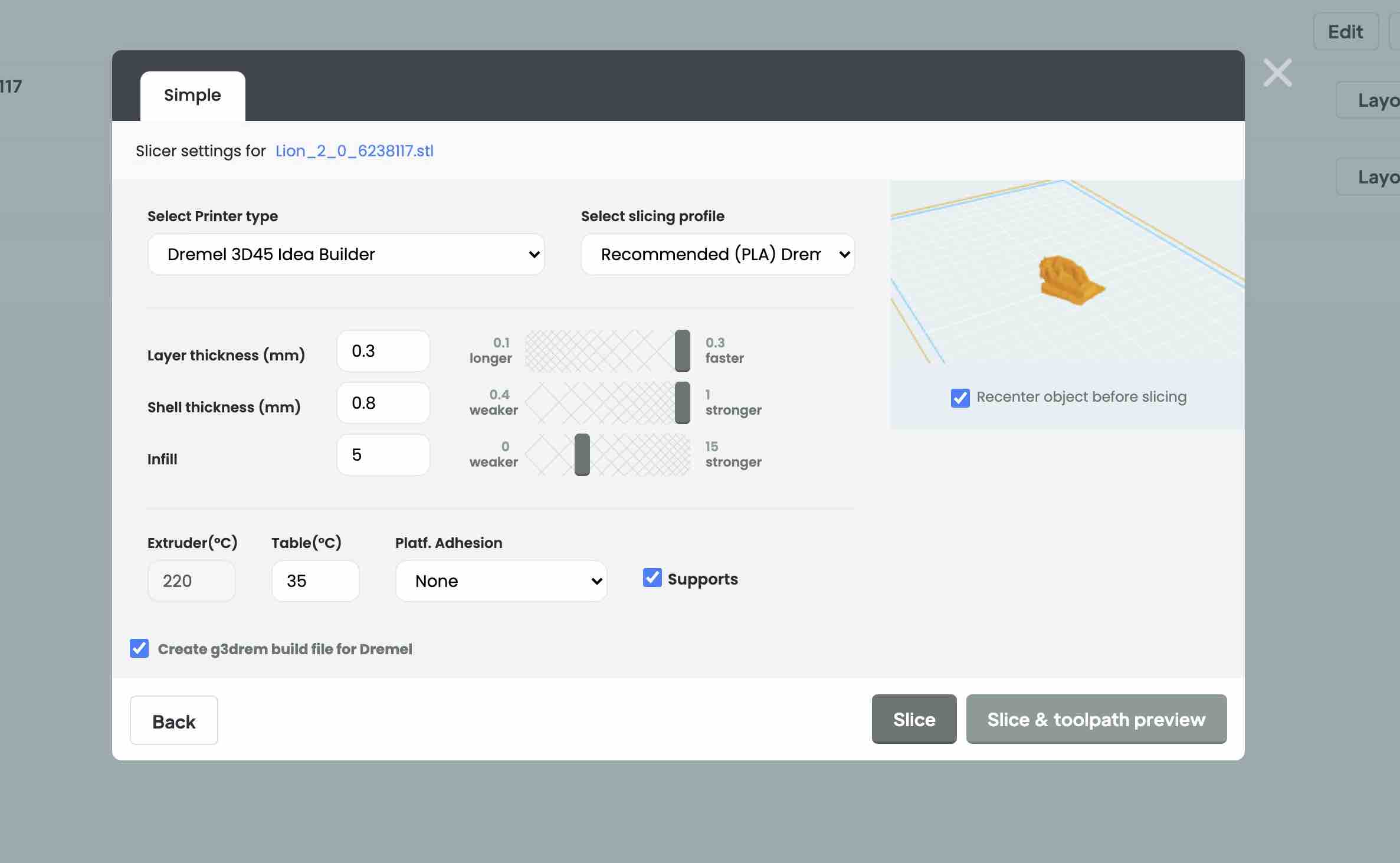Open the Lion_2_0_6238117.stl file link

click(354, 151)
